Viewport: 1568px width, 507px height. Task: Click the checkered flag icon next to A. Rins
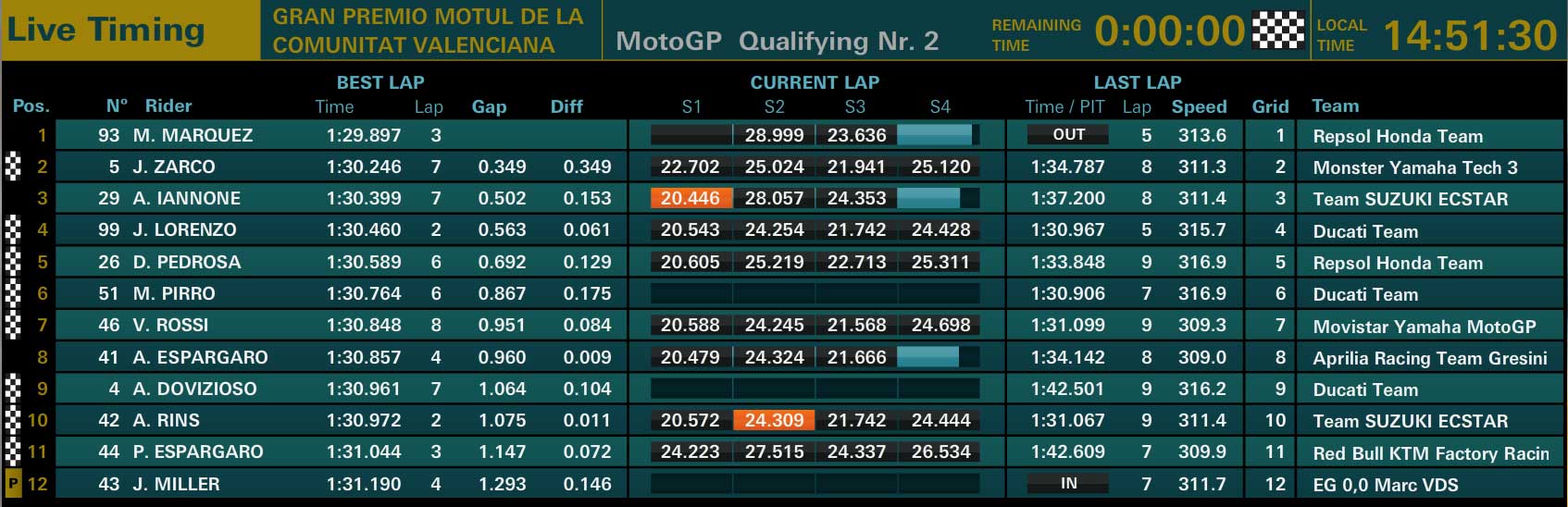pos(12,420)
